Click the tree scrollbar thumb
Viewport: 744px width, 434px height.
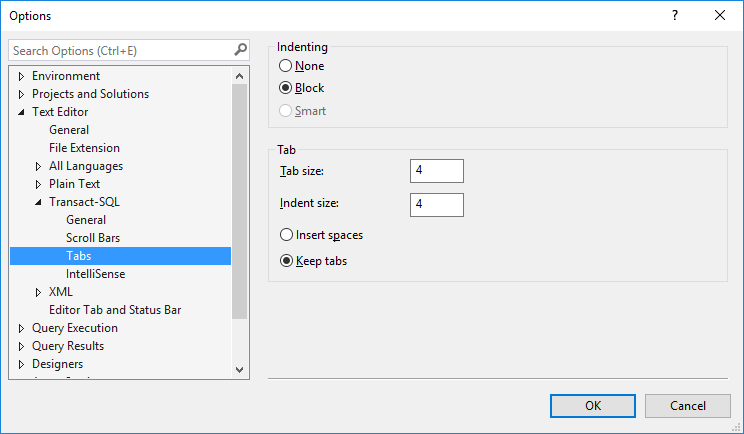pyautogui.click(x=240, y=202)
